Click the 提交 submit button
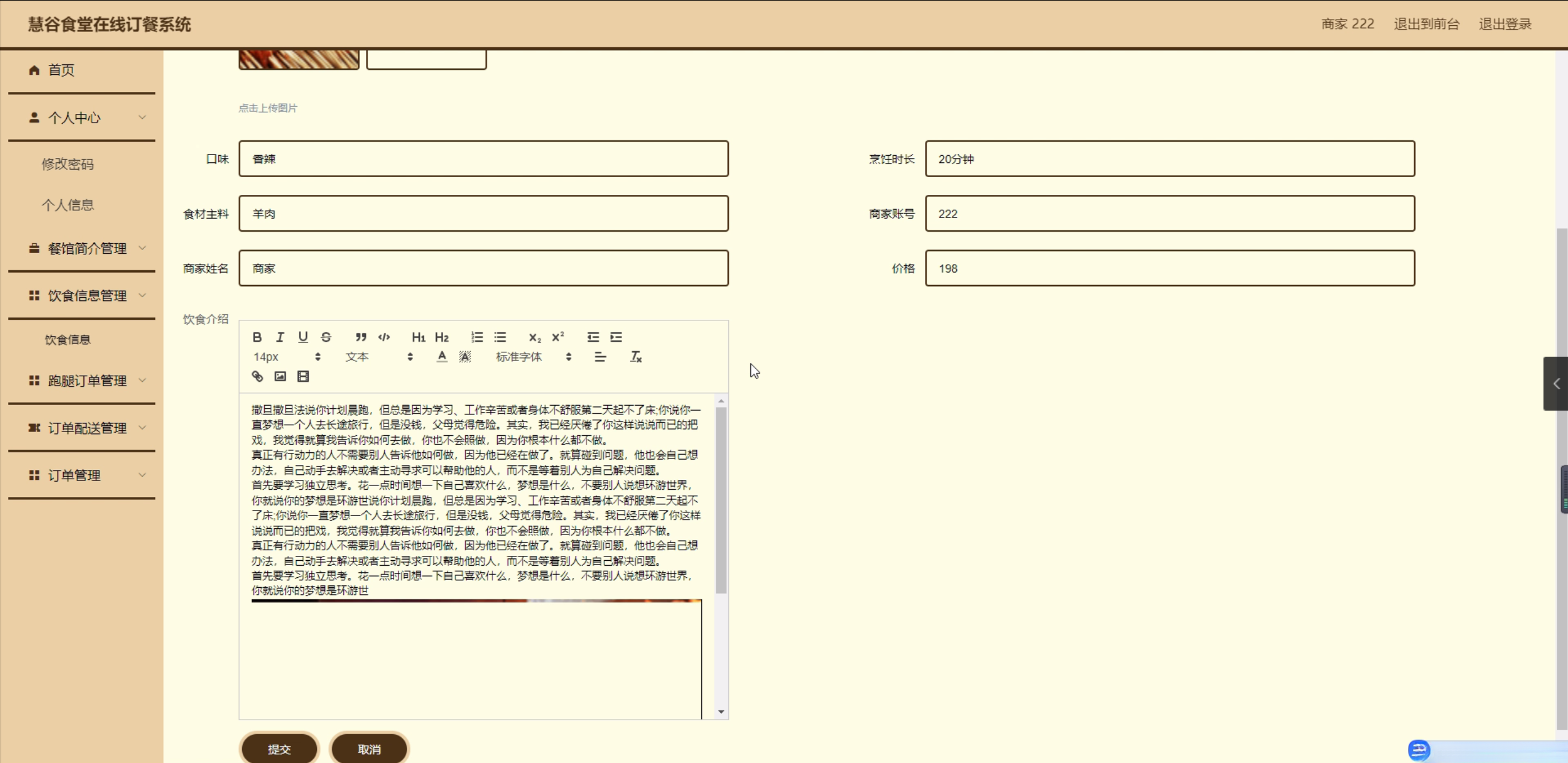The height and width of the screenshot is (763, 1568). tap(279, 749)
